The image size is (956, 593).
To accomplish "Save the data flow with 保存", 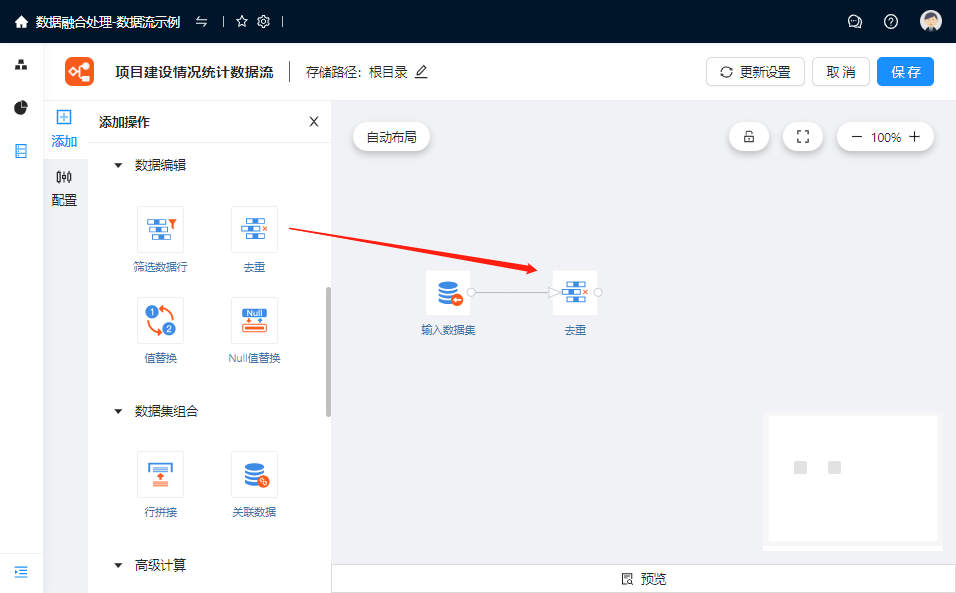I will click(905, 72).
